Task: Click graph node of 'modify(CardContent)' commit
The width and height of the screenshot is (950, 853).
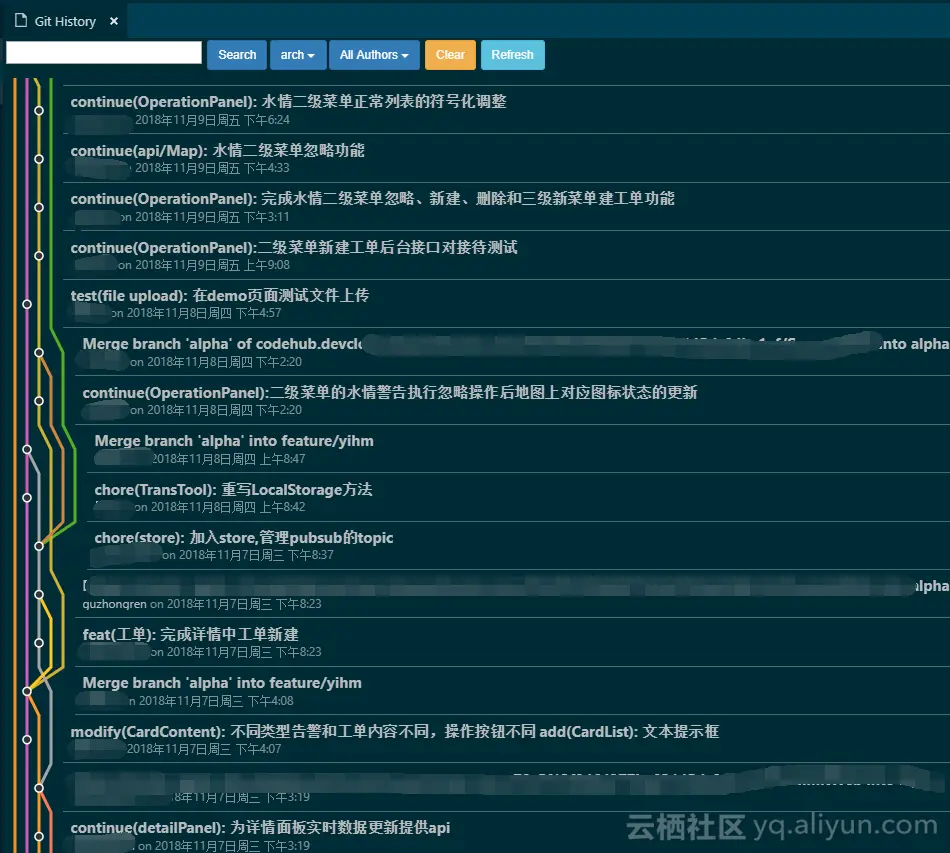Action: click(27, 740)
